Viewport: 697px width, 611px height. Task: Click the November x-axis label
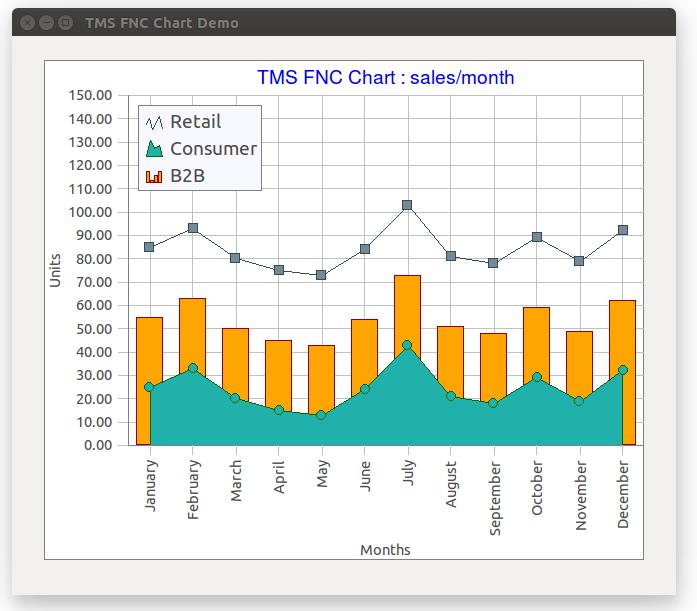(581, 495)
